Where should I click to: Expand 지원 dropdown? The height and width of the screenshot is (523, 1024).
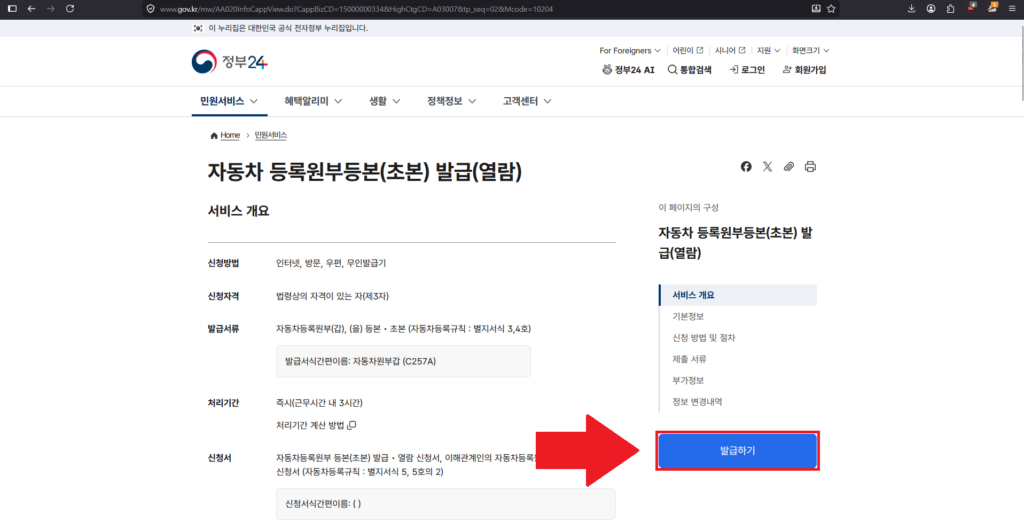pos(769,50)
